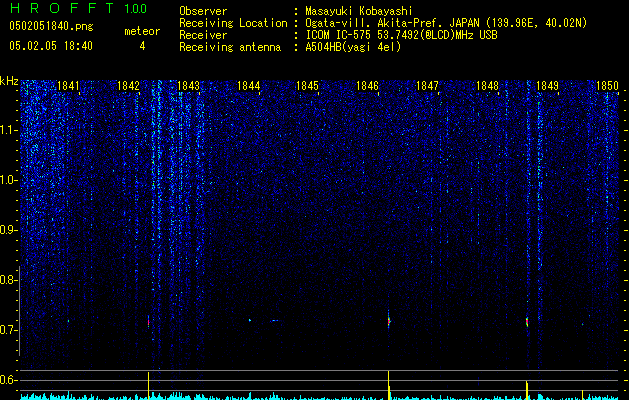Viewport: 629px width, 400px height.
Task: Click the 1841 time axis label
Action: coord(68,86)
